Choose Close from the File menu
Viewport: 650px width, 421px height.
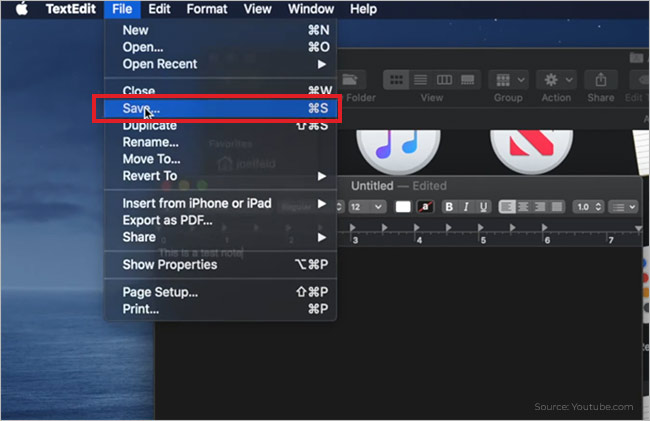[x=221, y=90]
